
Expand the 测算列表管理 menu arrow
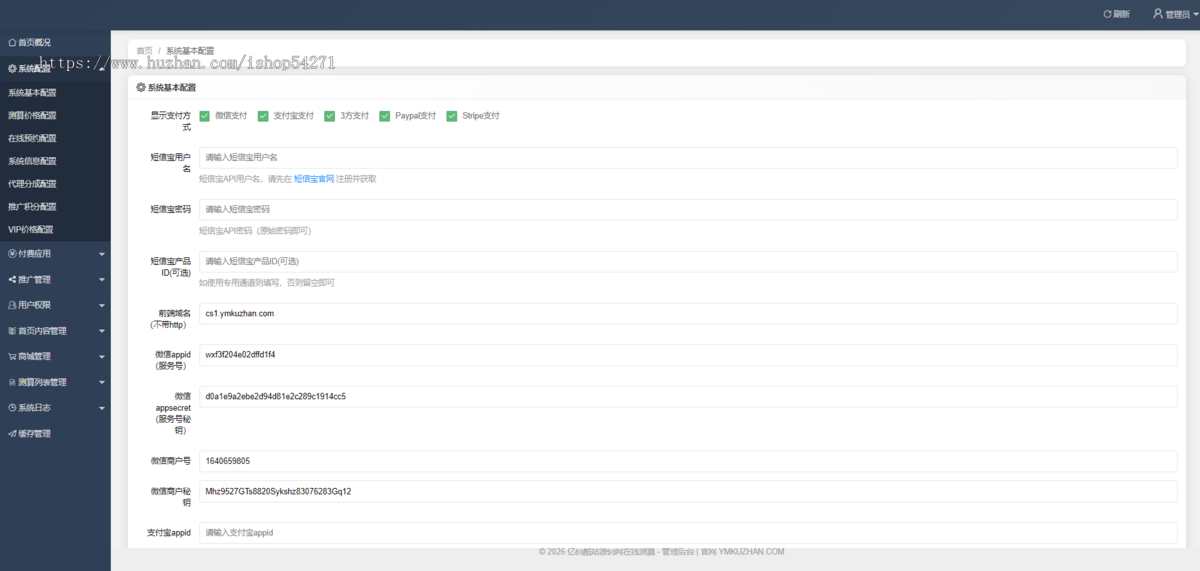pos(102,383)
